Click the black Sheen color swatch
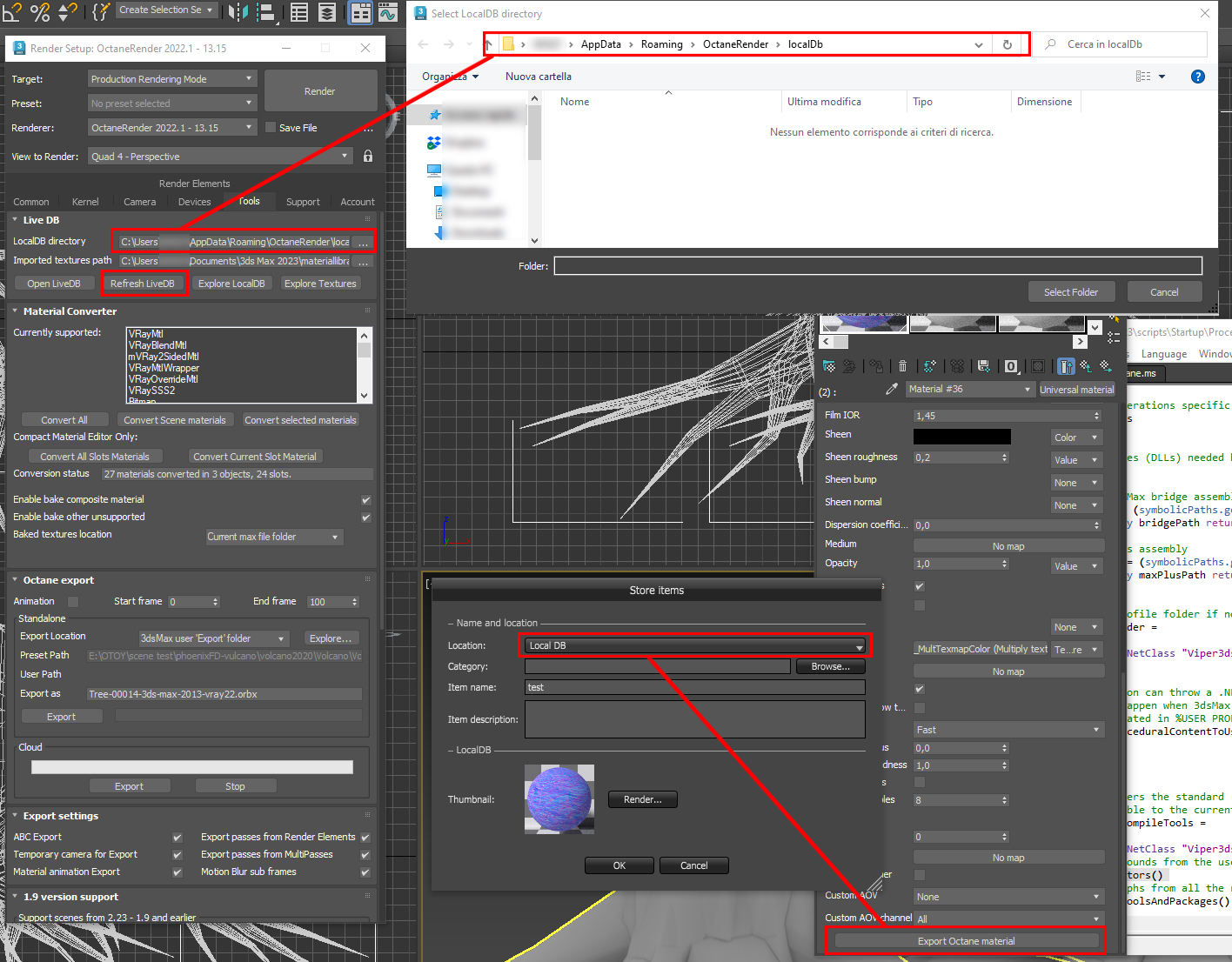The height and width of the screenshot is (962, 1232). (962, 437)
